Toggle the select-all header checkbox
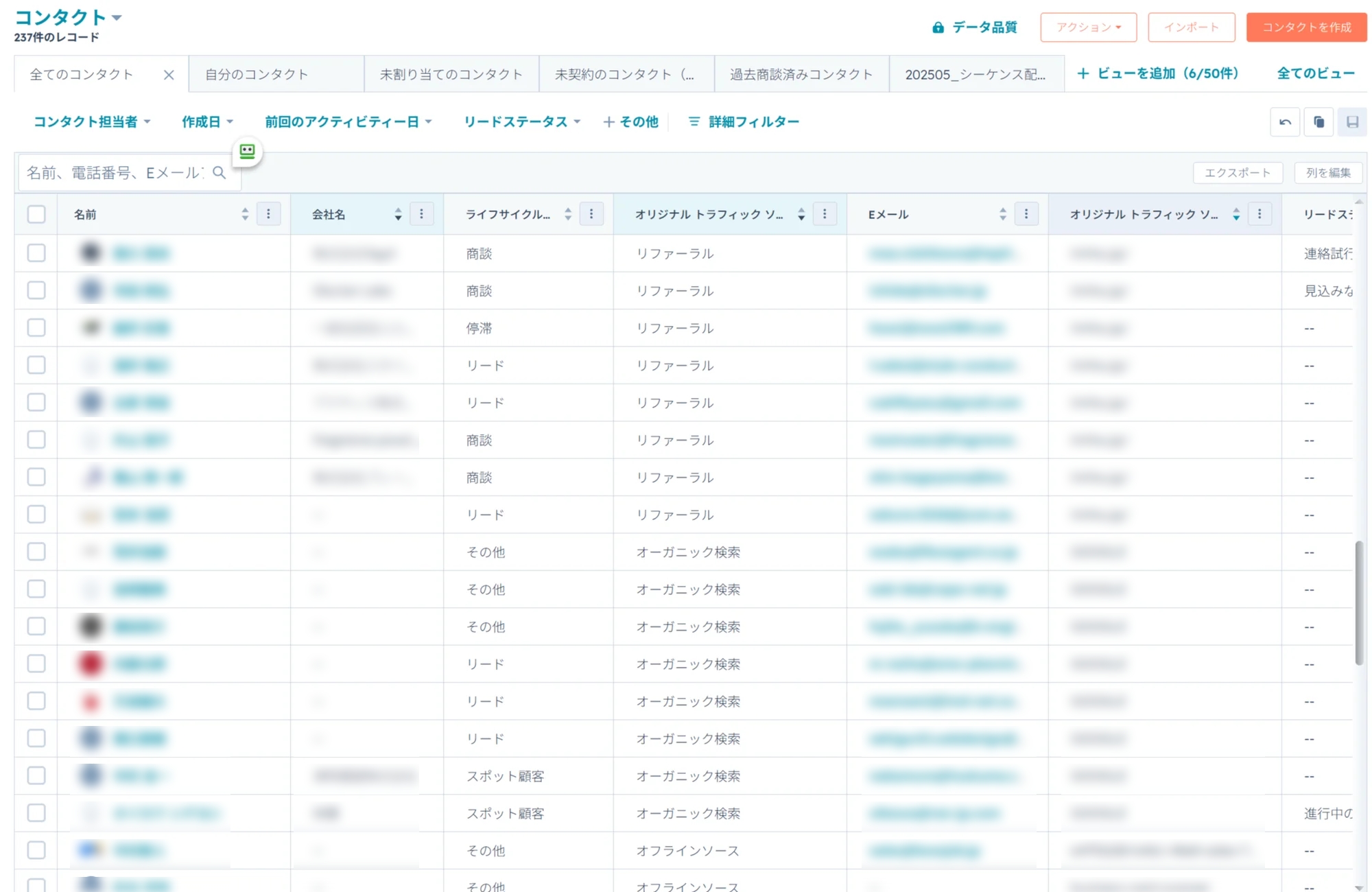 pos(36,214)
